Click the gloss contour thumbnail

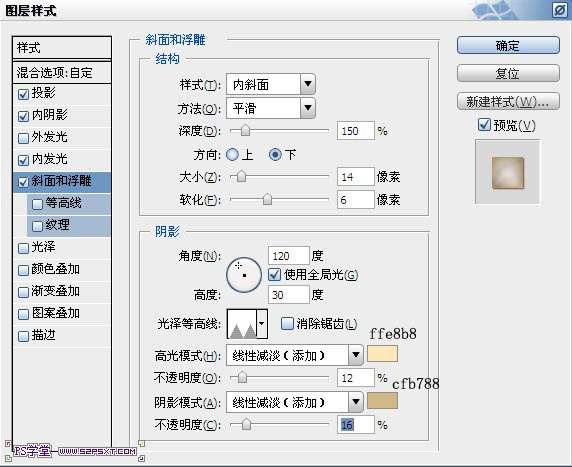[x=242, y=324]
